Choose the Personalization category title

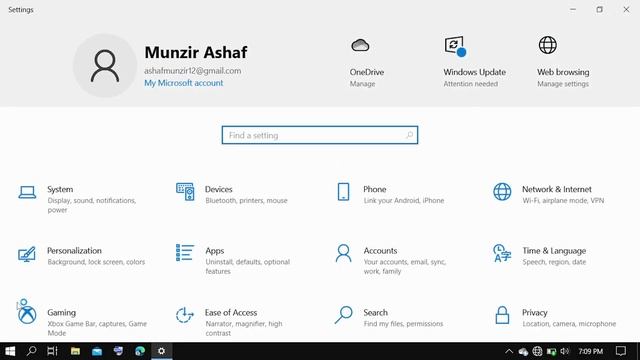pyautogui.click(x=74, y=251)
